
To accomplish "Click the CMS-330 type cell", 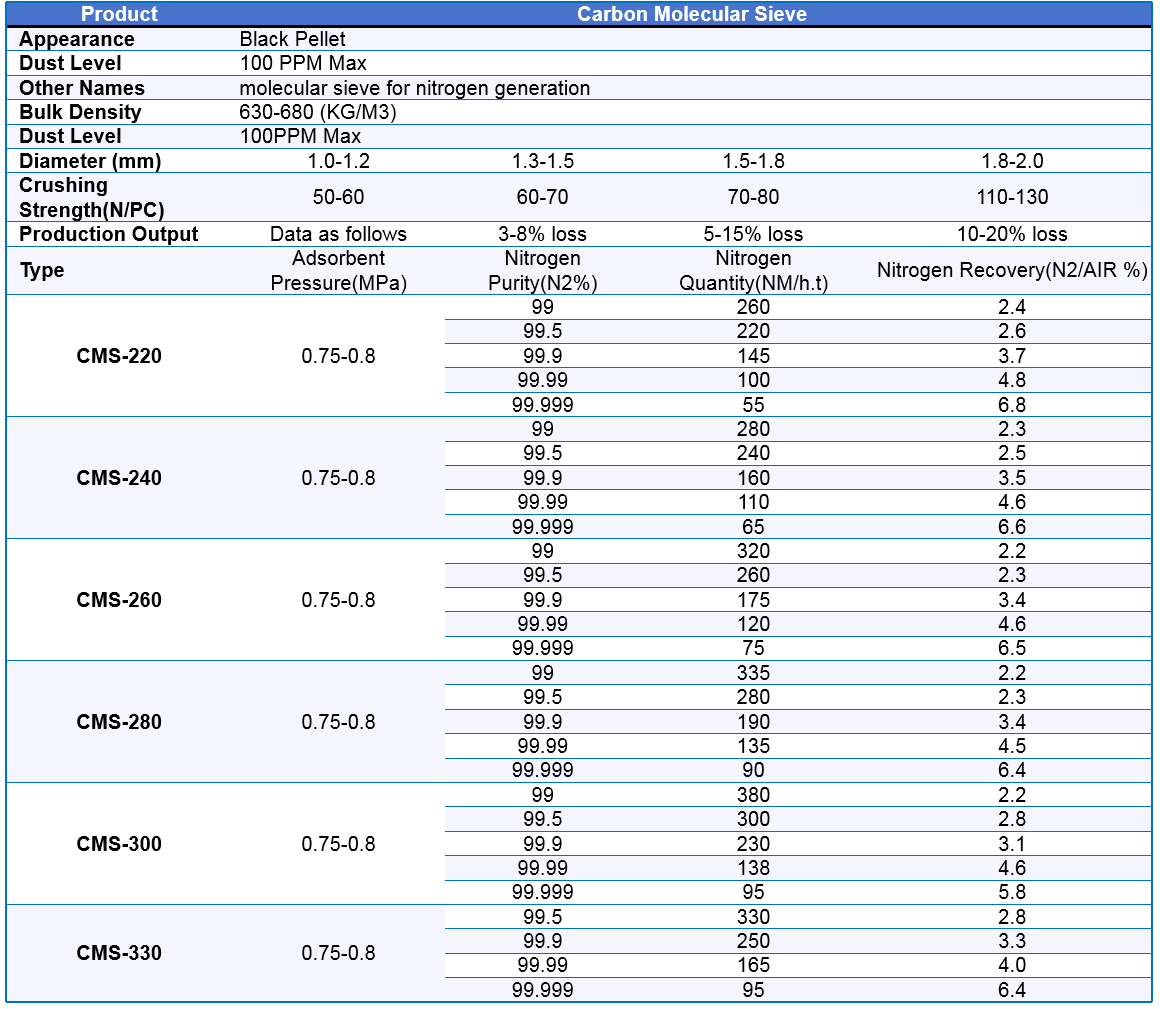I will point(119,953).
